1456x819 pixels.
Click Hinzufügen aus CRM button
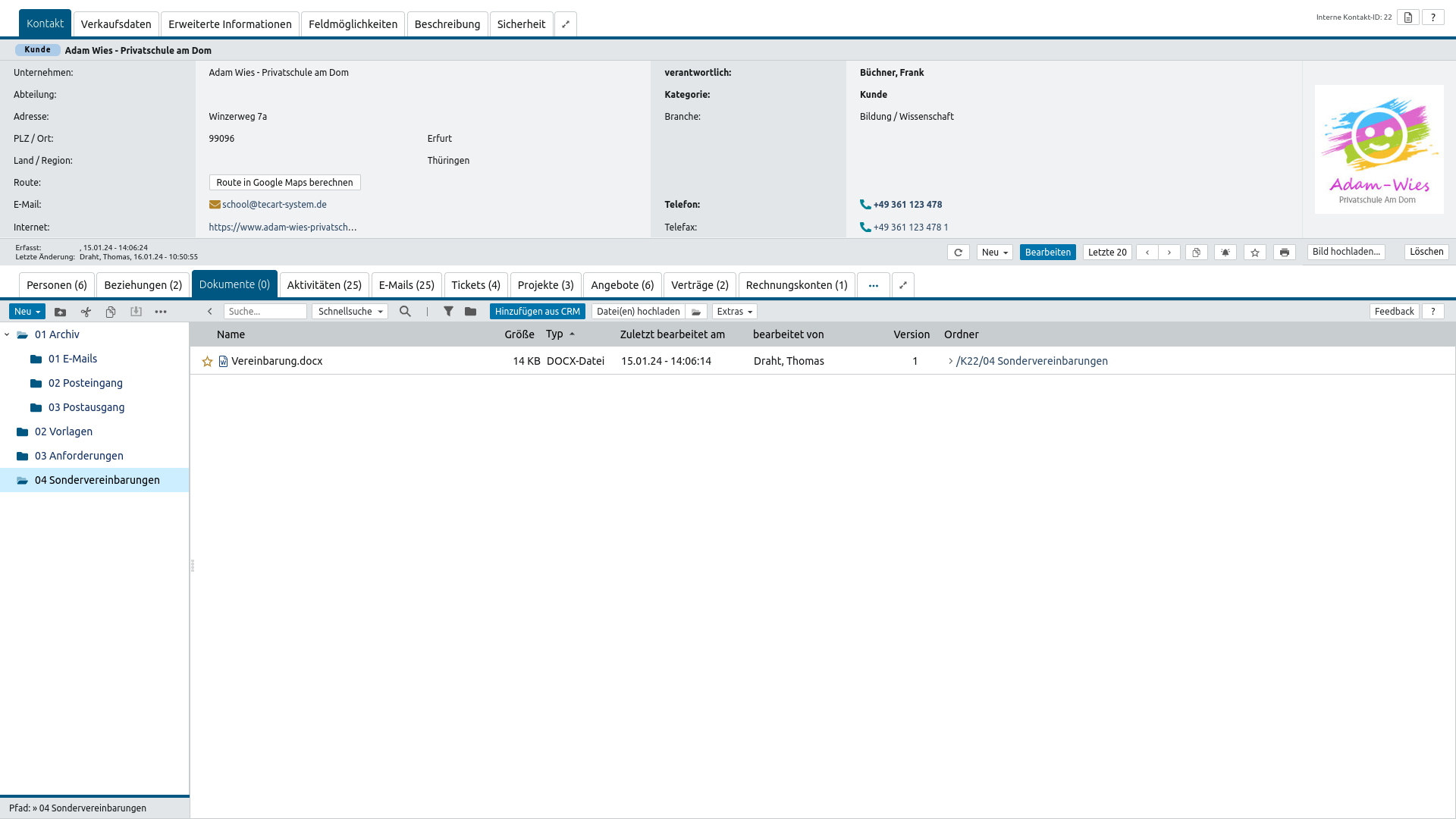[537, 312]
